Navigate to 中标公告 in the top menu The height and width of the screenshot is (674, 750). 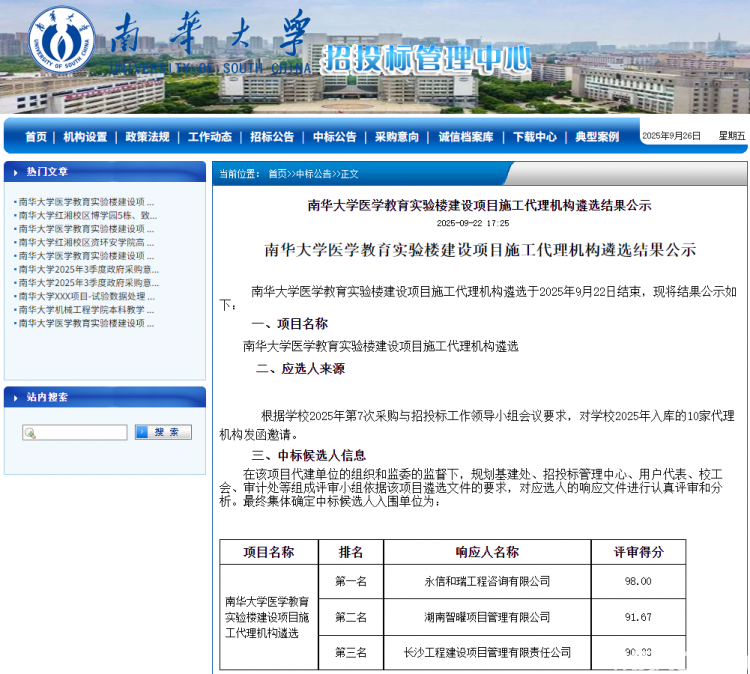334,137
